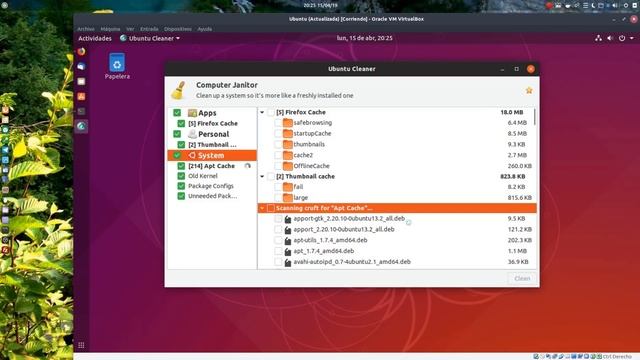Click the startupCache folder icon
The height and width of the screenshot is (360, 640).
coord(288,133)
